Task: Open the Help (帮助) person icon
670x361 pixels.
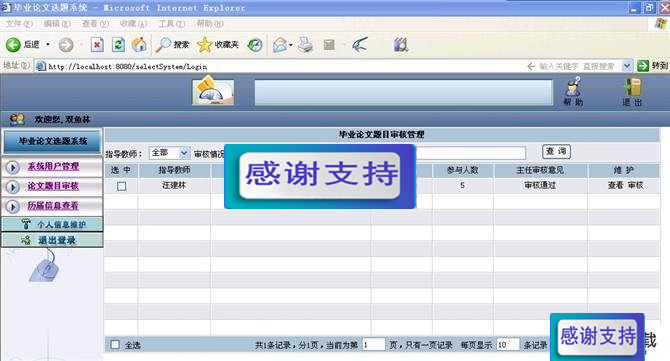Action: pyautogui.click(x=573, y=87)
